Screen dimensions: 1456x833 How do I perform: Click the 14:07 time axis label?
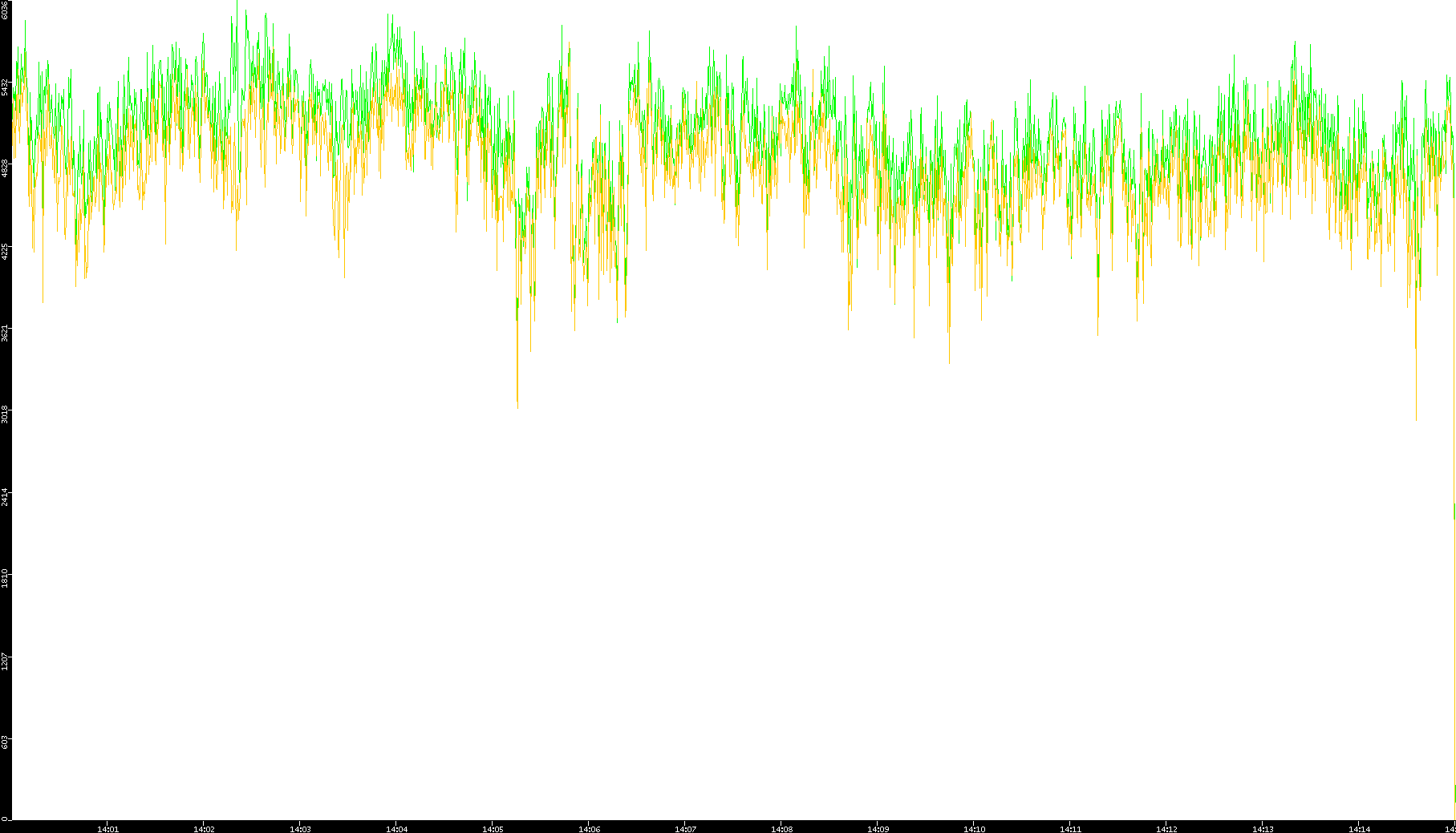pos(685,829)
